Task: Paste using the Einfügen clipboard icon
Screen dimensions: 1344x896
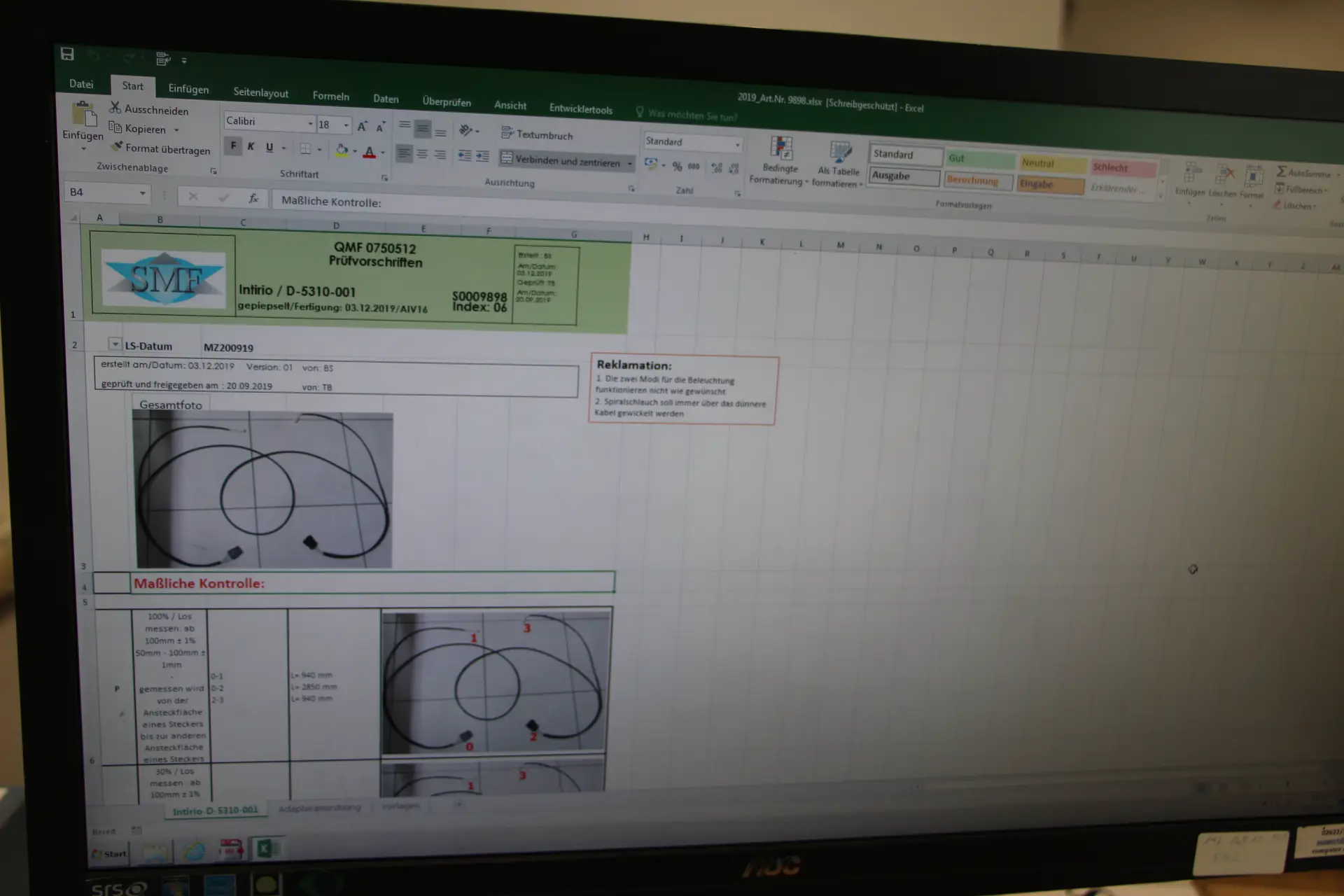Action: pyautogui.click(x=83, y=115)
